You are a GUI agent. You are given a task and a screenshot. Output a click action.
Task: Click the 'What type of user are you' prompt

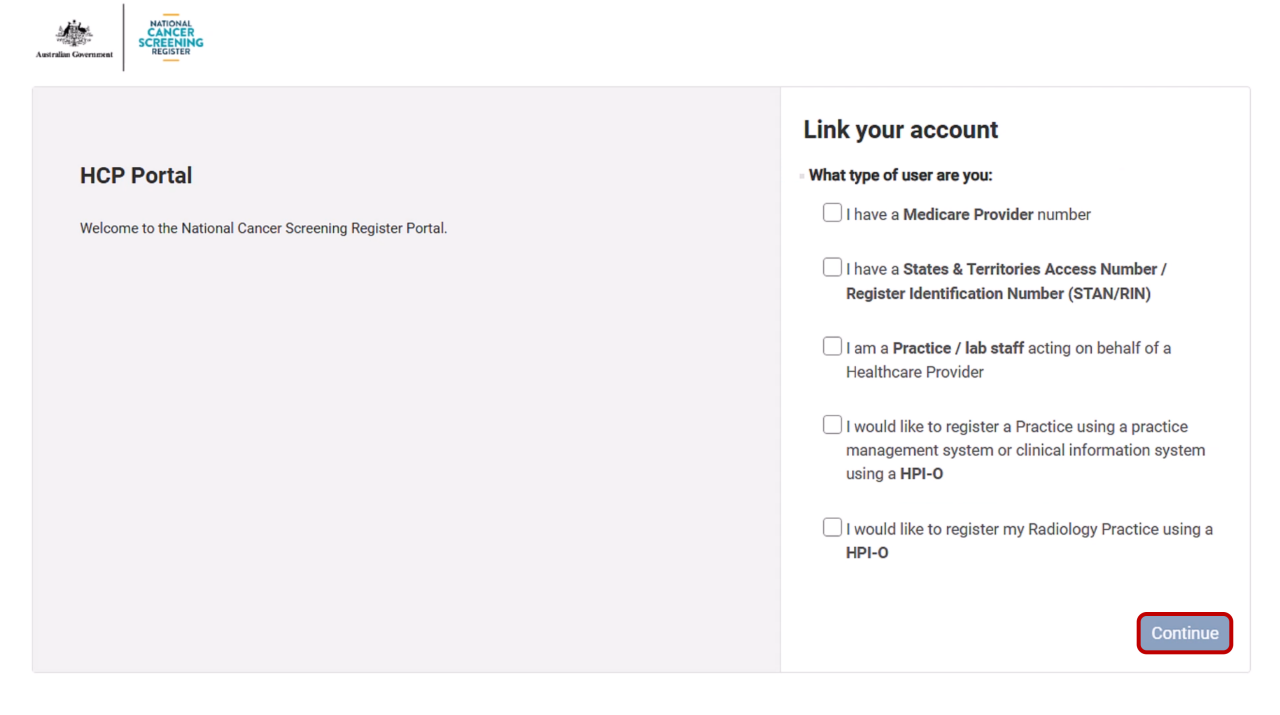(x=901, y=175)
